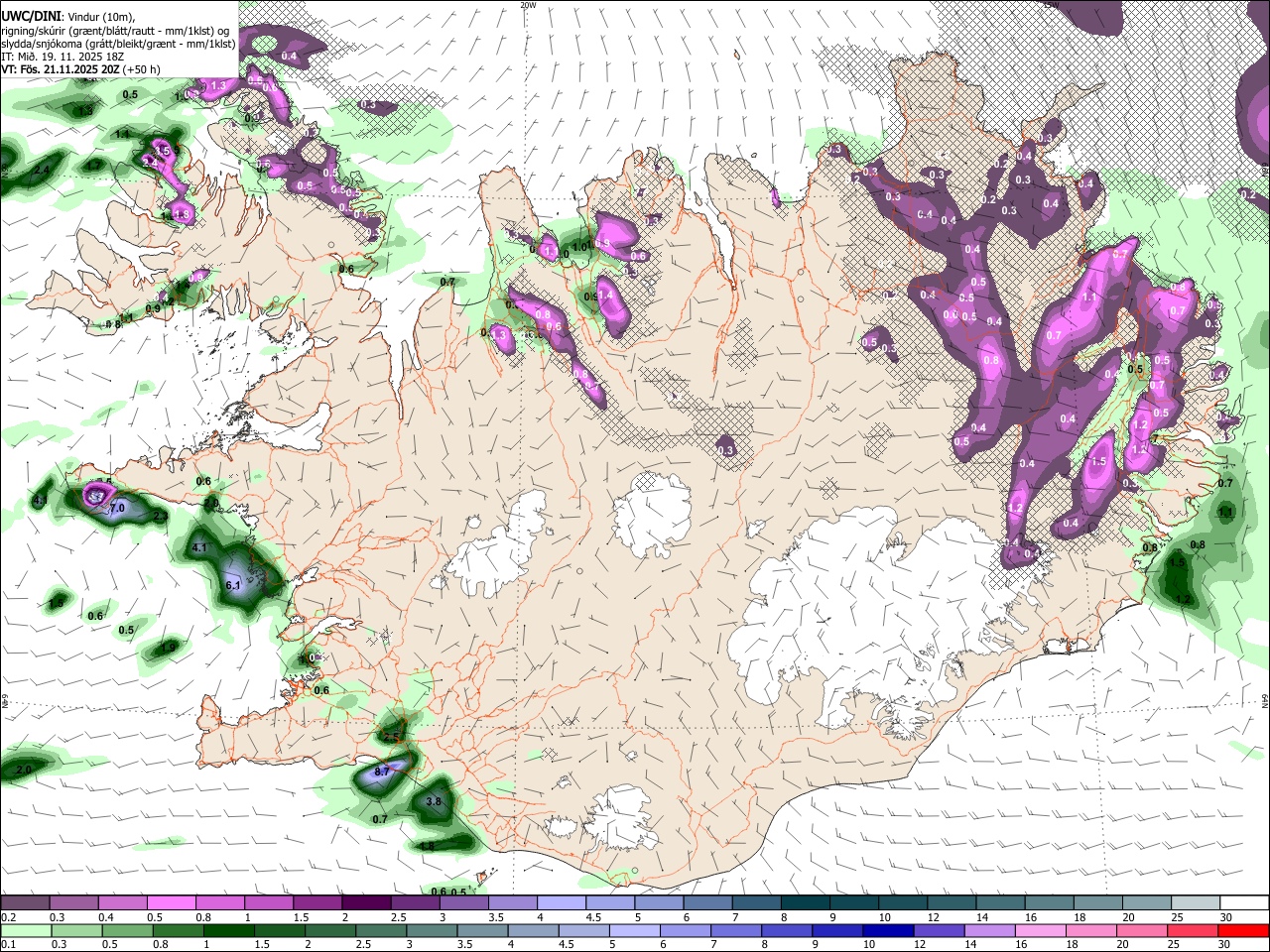This screenshot has height=952, width=1270.
Task: Click the 2.0 precipitation value on the map
Action: pyautogui.click(x=24, y=770)
